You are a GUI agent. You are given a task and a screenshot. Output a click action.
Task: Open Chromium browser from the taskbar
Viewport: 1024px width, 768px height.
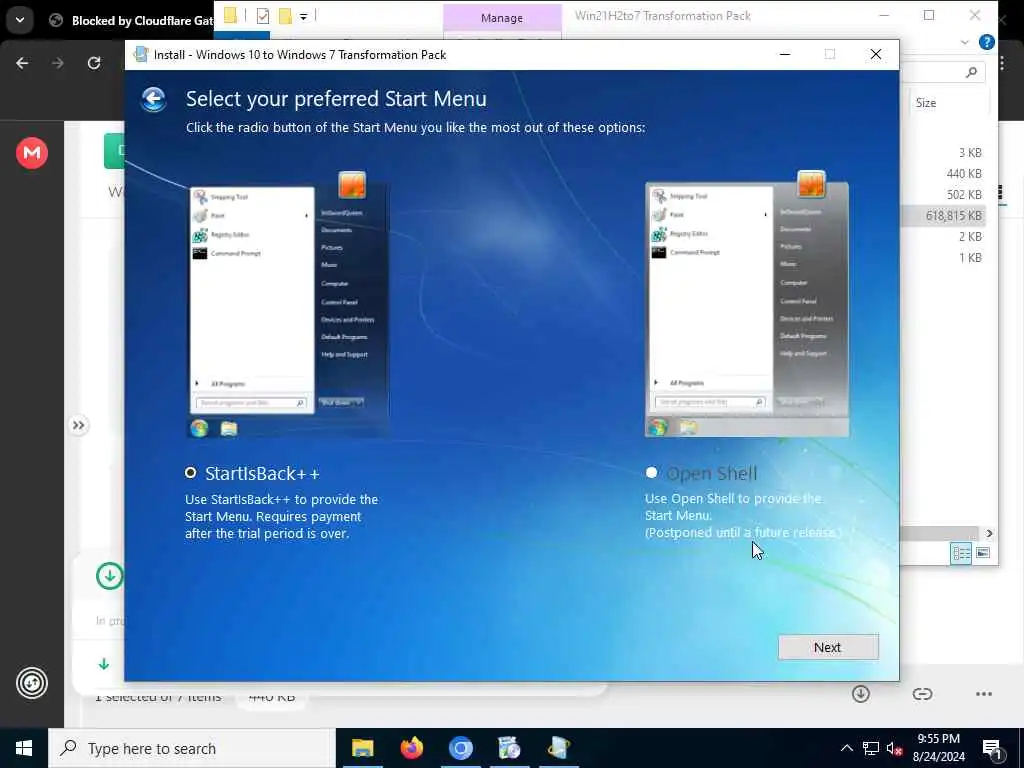(460, 748)
